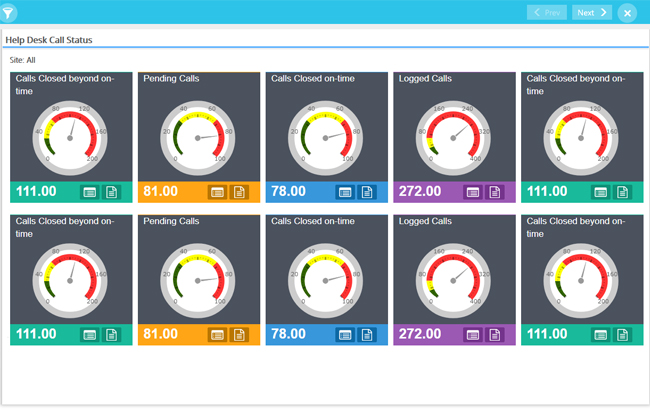Click the top-row Pending Calls gauge dial
This screenshot has width=650, height=410.
[199, 137]
